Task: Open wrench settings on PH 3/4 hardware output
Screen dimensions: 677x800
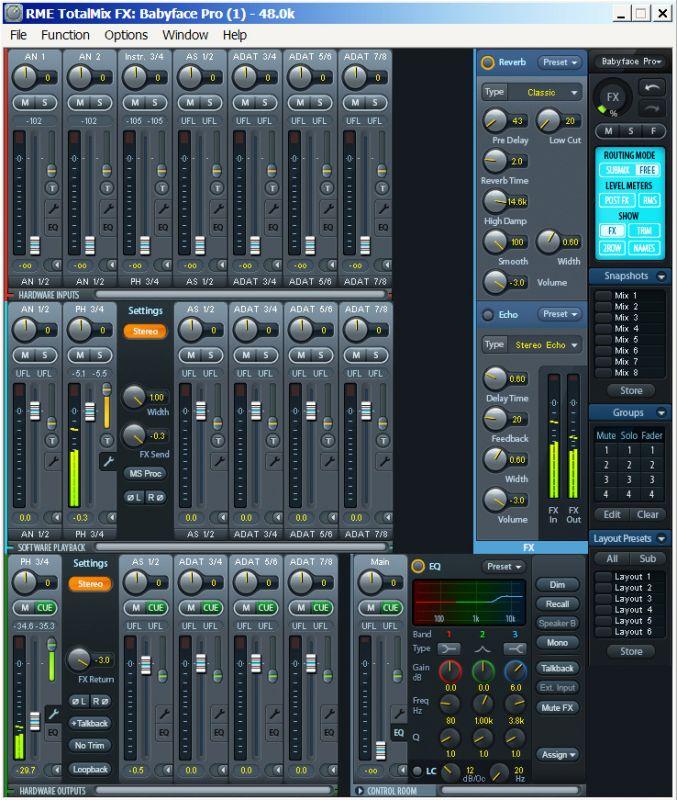Action: (53, 713)
